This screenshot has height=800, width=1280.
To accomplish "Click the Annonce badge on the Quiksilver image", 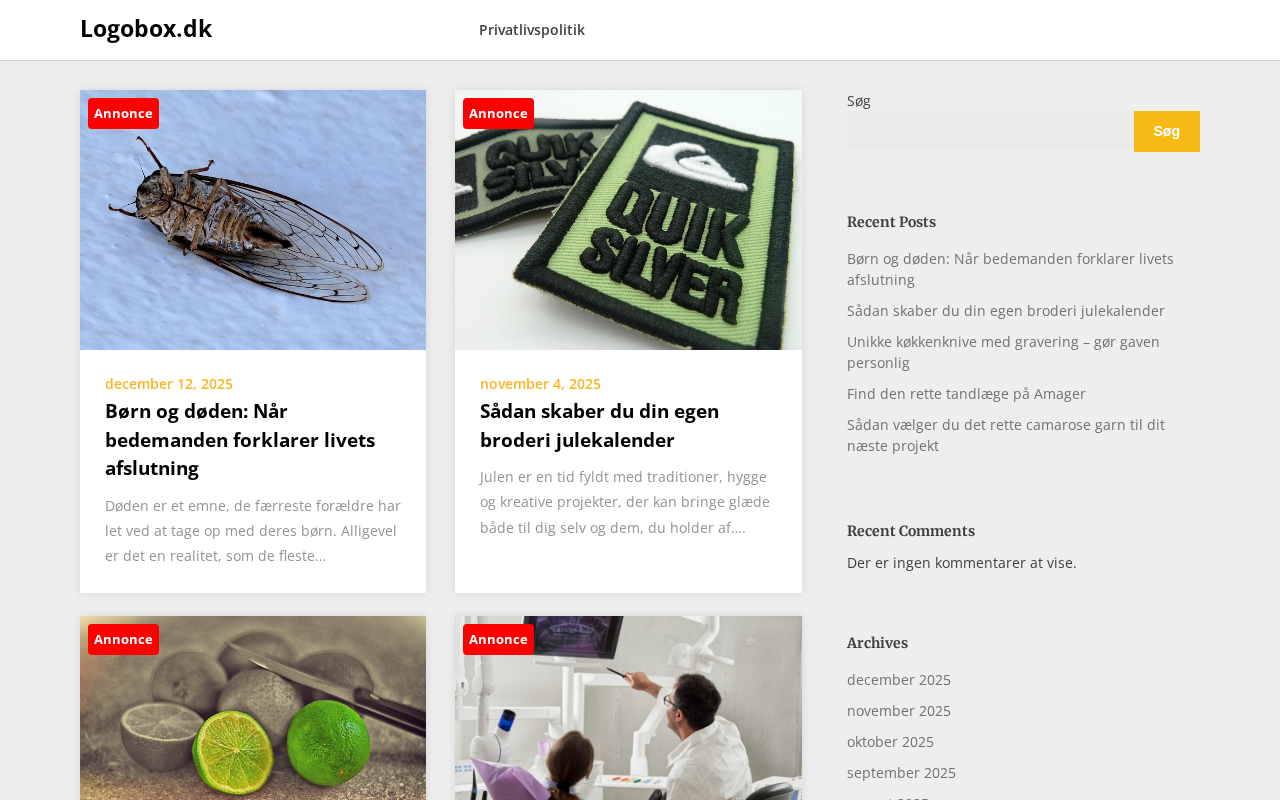I will pos(498,113).
